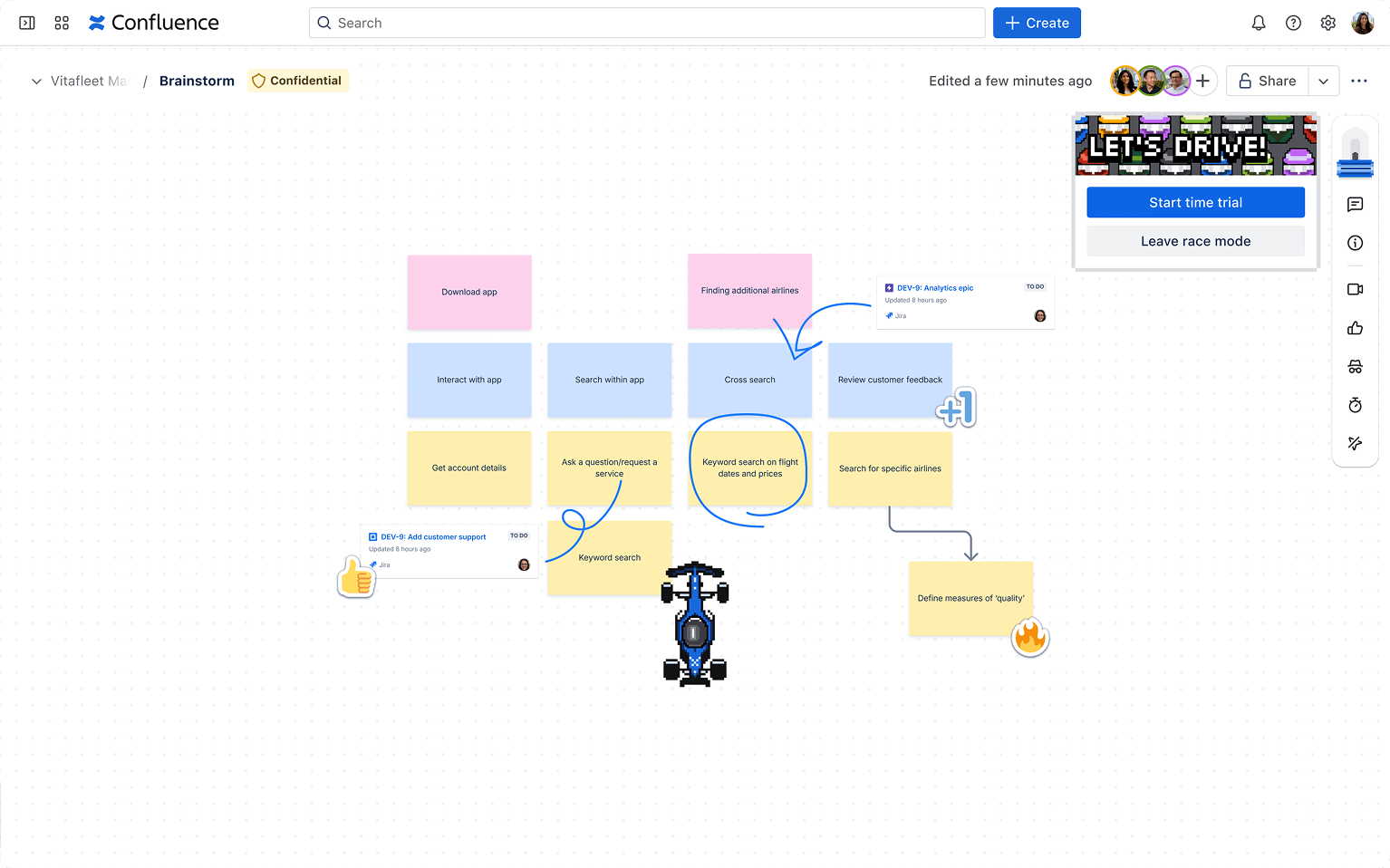Open the help question mark icon

pyautogui.click(x=1293, y=23)
